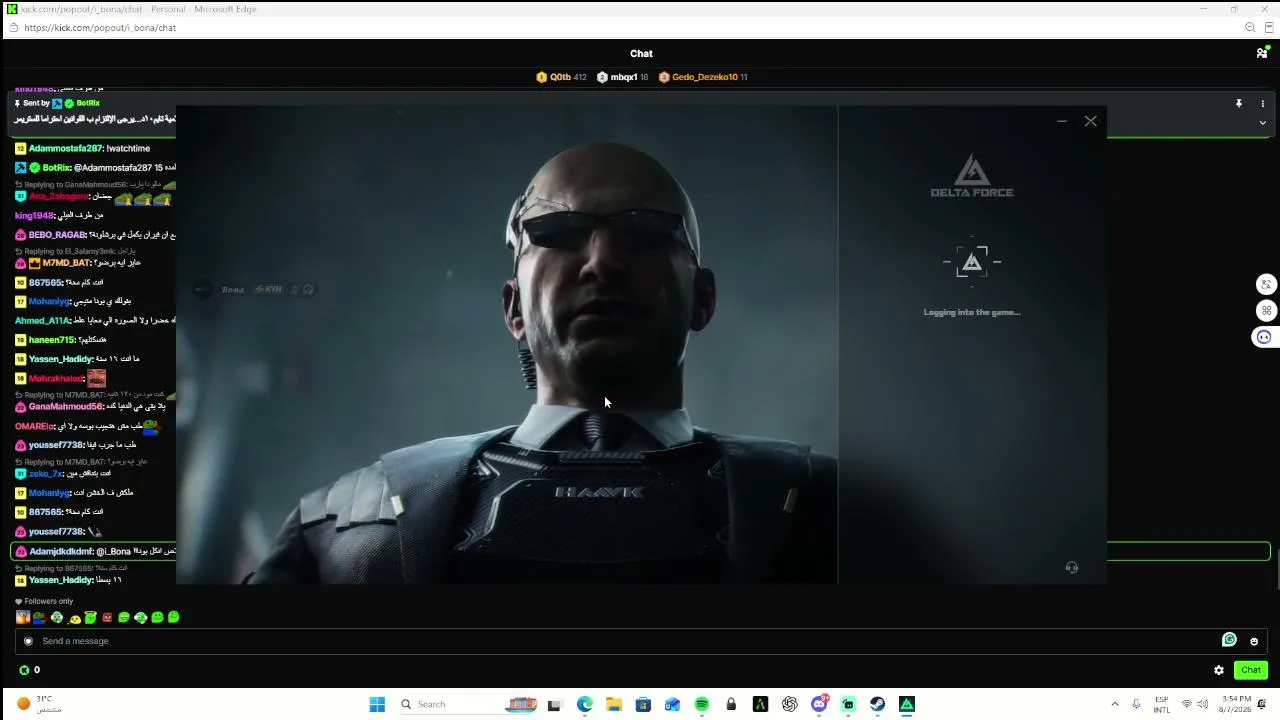The image size is (1280, 720).
Task: Open the translate floating sidebar button
Action: click(x=1266, y=284)
